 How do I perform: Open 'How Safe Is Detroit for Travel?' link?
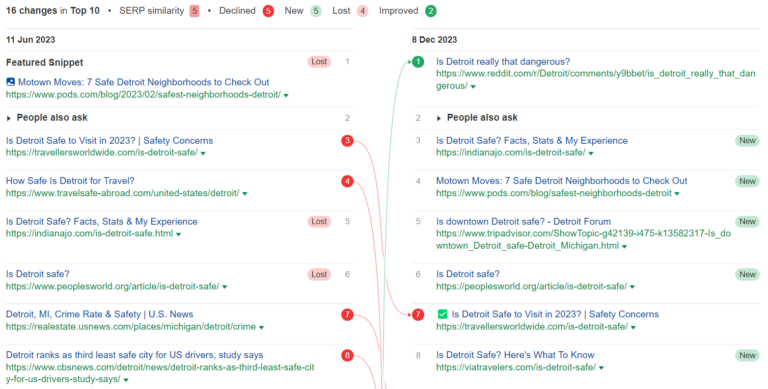[x=70, y=181]
